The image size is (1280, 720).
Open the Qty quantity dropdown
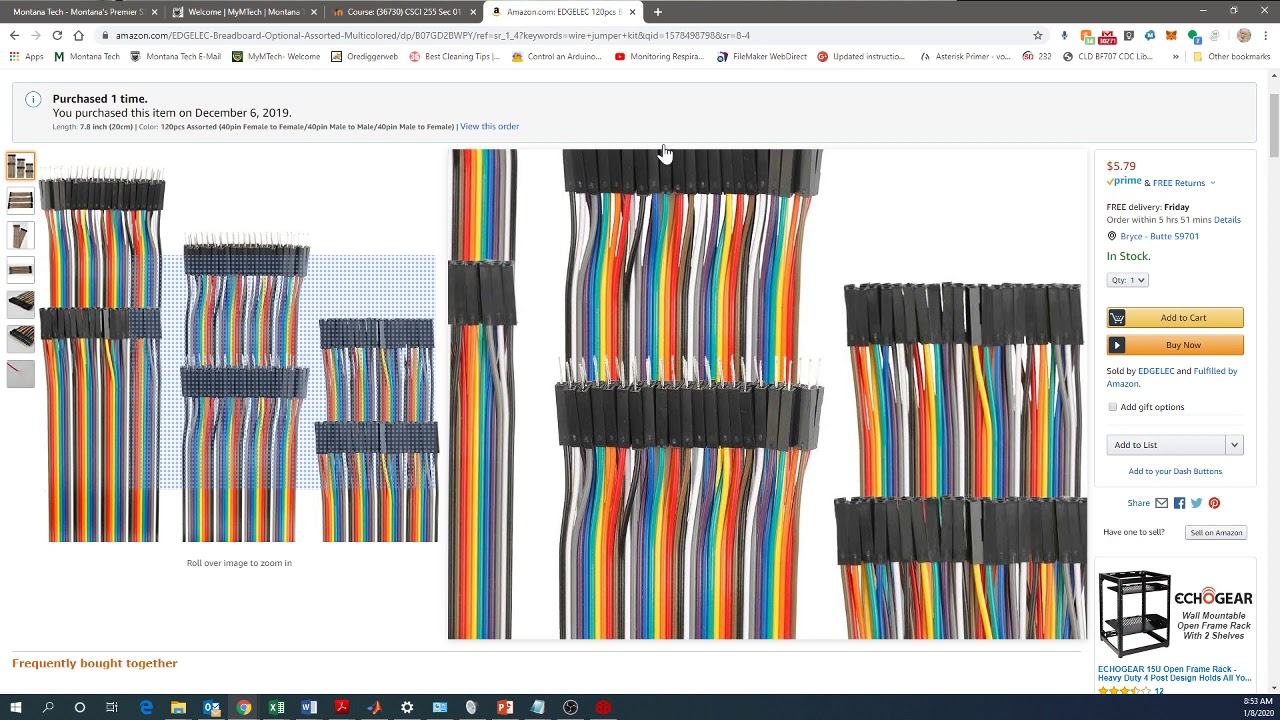[x=1127, y=280]
